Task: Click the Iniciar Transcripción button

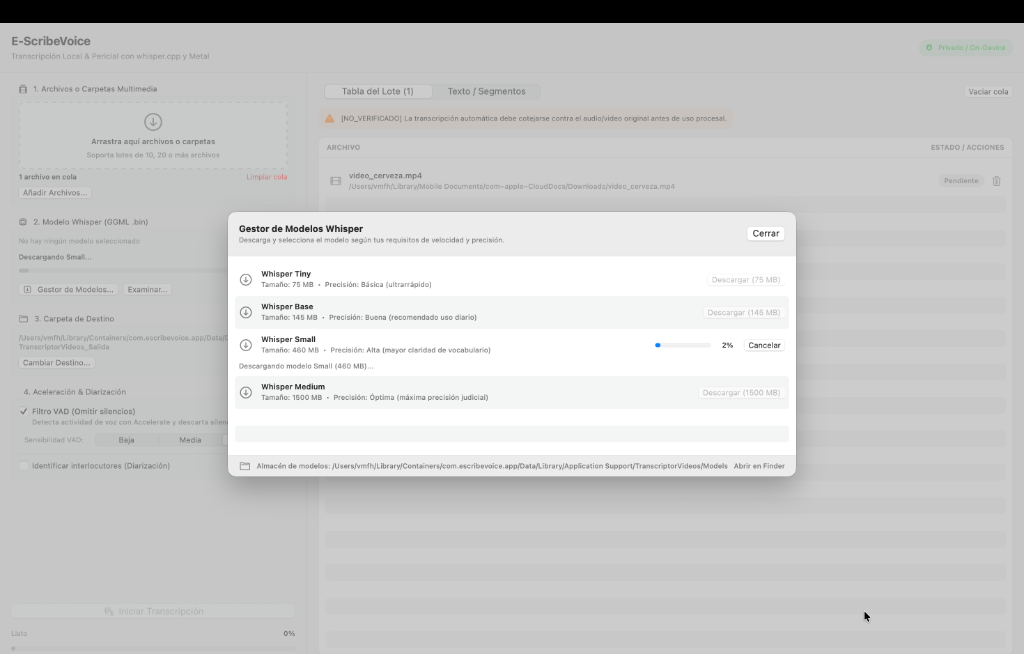Action: pos(153,612)
